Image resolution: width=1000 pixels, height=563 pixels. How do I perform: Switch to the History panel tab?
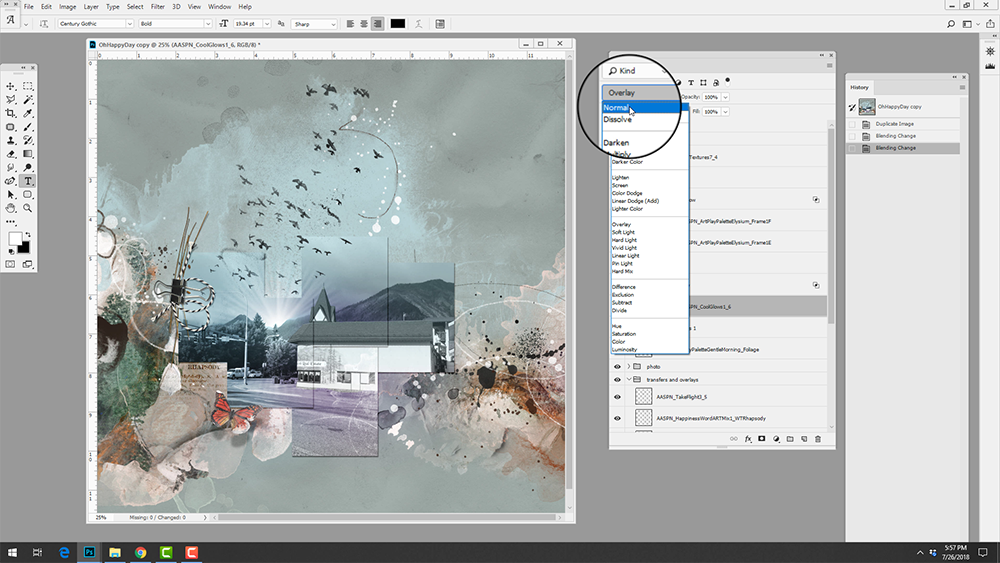[x=859, y=87]
